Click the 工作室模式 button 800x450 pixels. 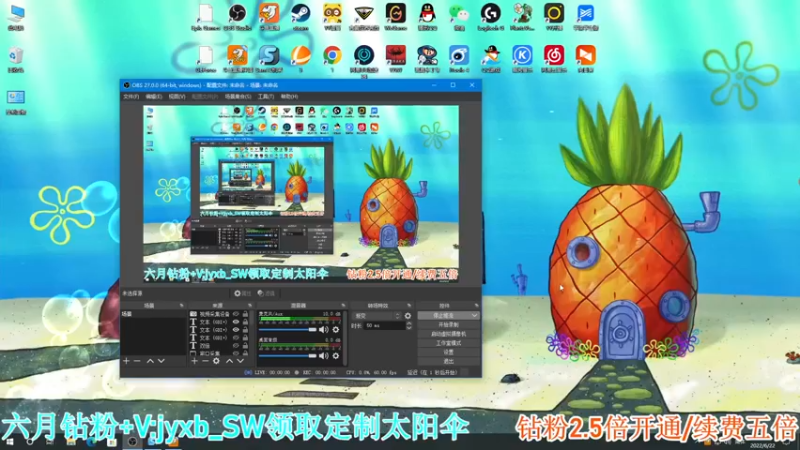pos(448,343)
